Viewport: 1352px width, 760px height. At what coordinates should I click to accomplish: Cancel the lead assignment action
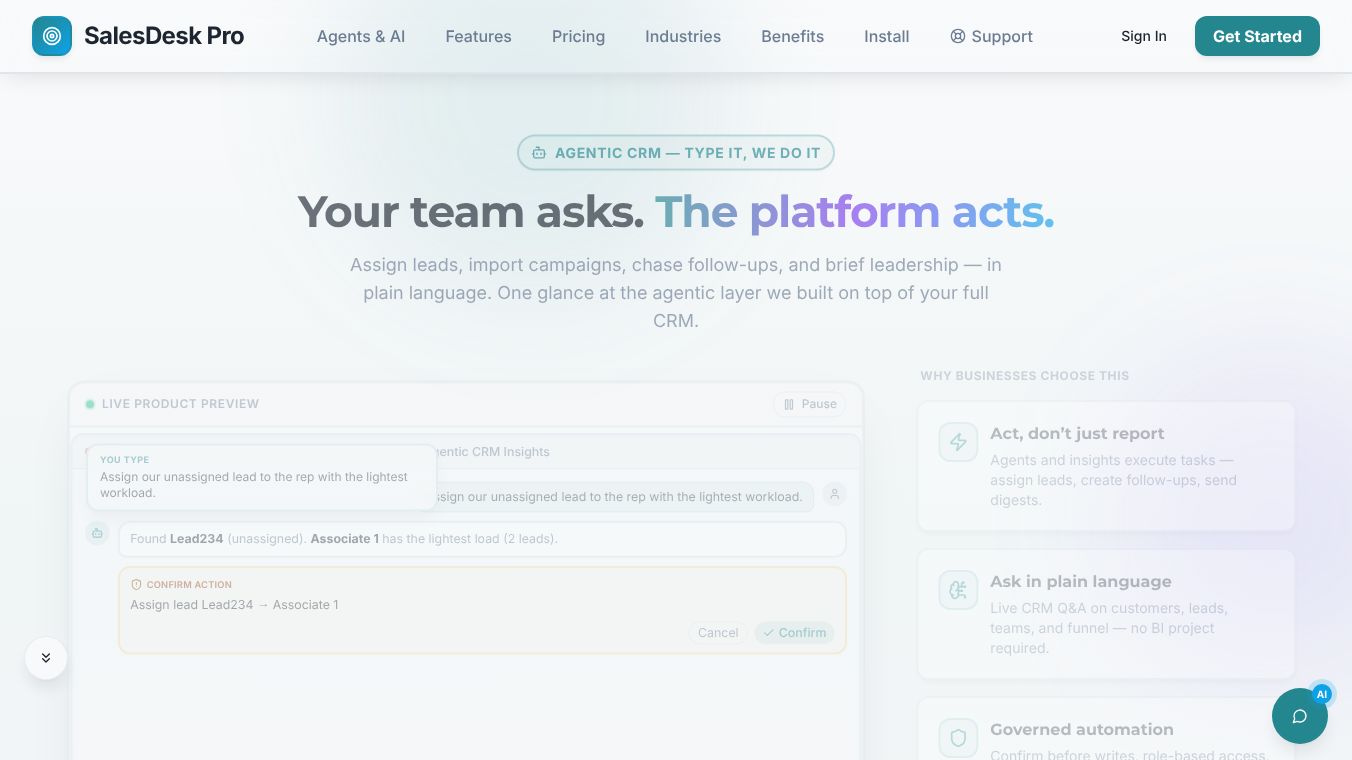pos(718,632)
